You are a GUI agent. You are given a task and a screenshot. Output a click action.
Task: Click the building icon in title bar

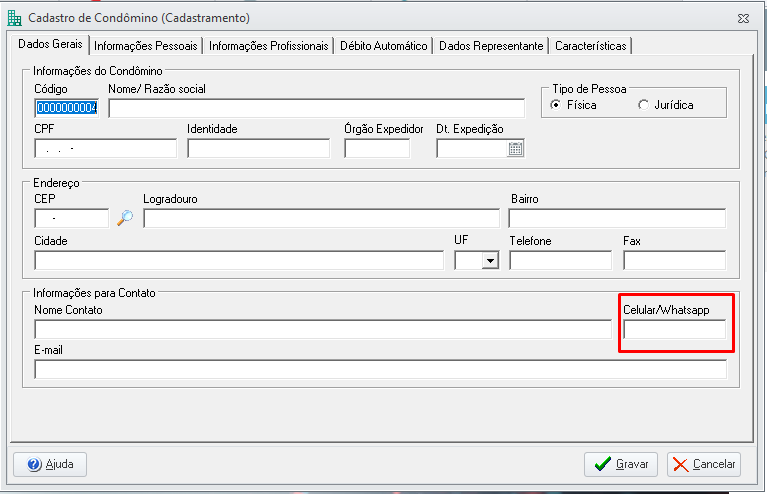point(15,18)
